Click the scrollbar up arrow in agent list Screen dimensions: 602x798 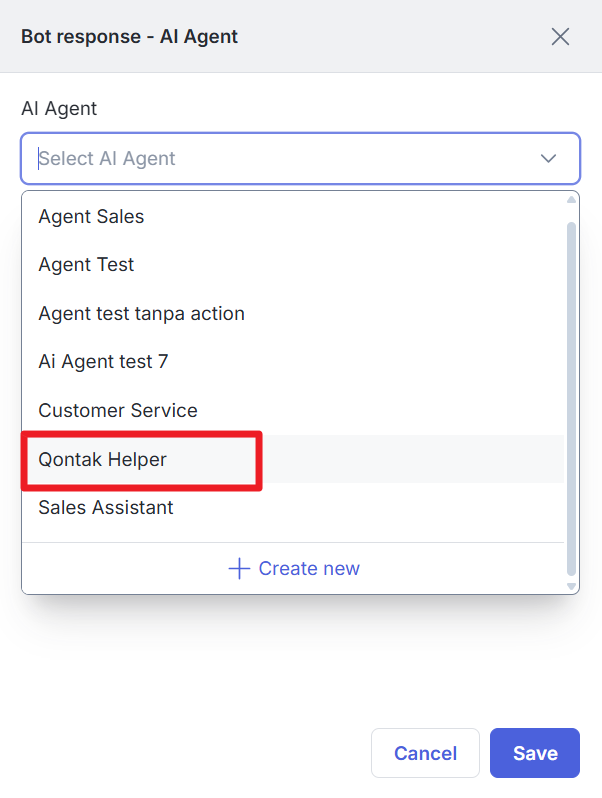point(571,200)
